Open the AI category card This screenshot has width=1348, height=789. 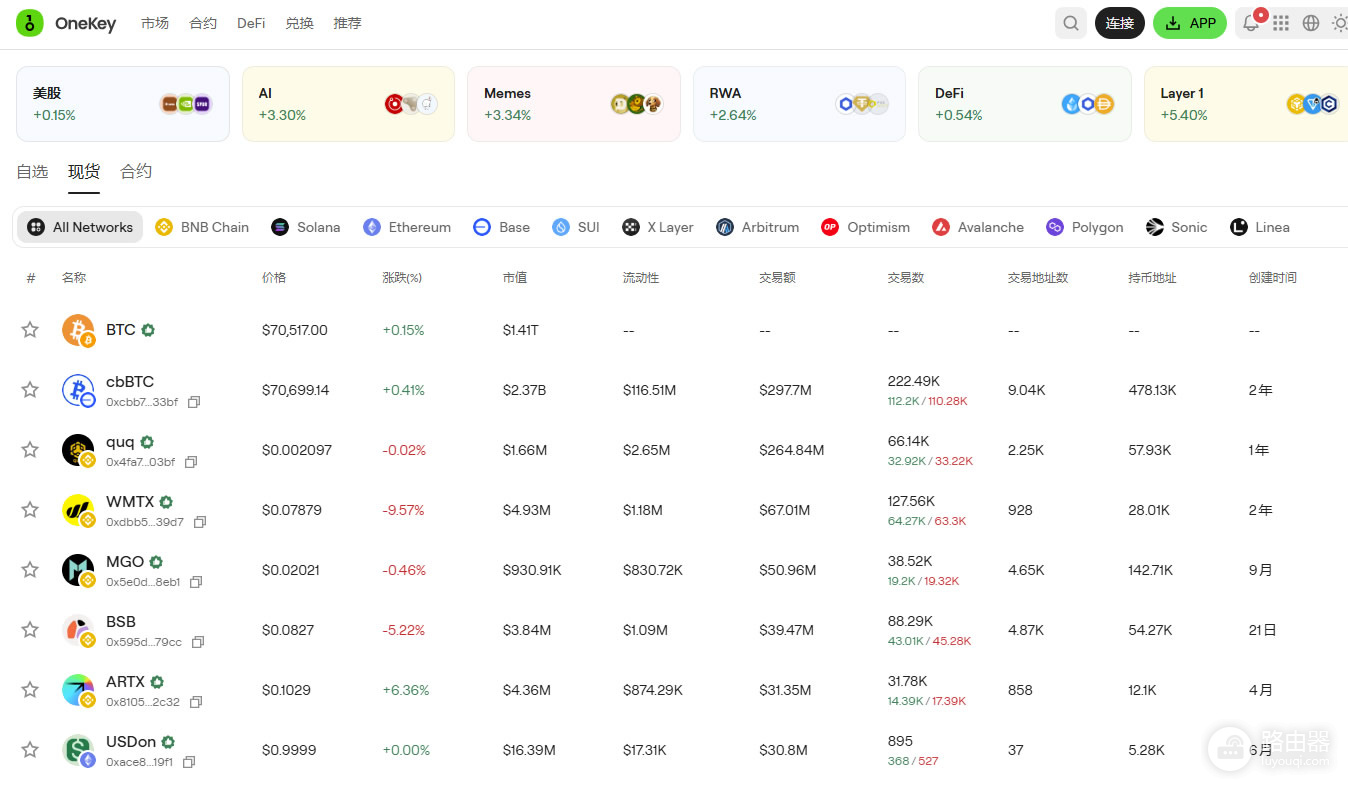pos(348,104)
